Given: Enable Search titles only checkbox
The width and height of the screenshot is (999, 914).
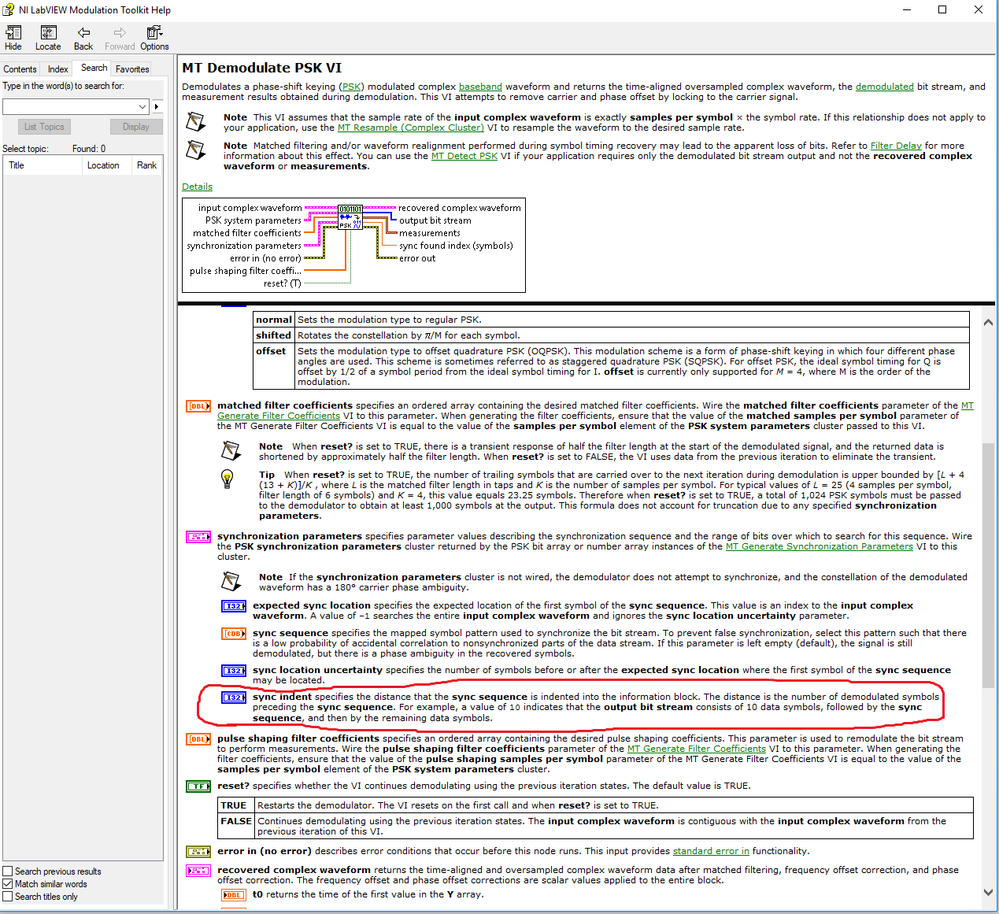Looking at the screenshot, I should (x=8, y=897).
